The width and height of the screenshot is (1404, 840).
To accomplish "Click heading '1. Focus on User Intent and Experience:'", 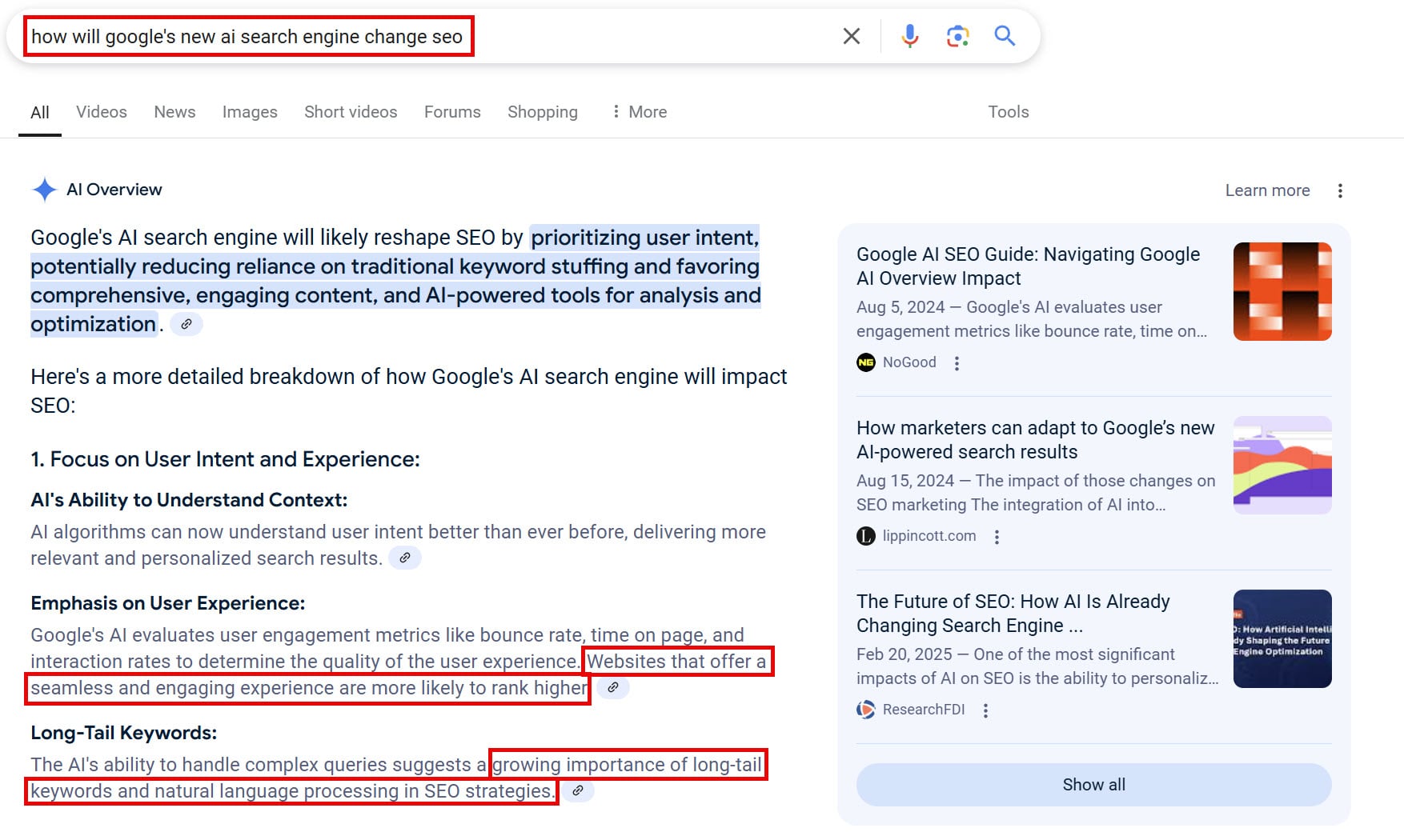I will [x=225, y=459].
